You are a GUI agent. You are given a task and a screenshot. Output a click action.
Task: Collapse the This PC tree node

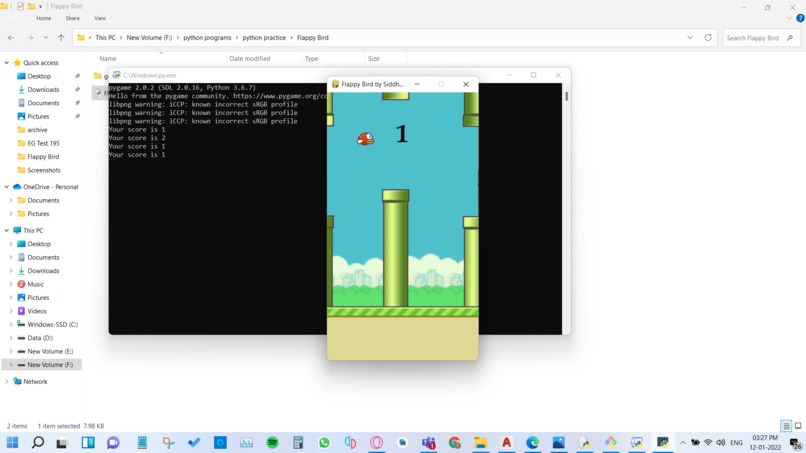tap(6, 230)
